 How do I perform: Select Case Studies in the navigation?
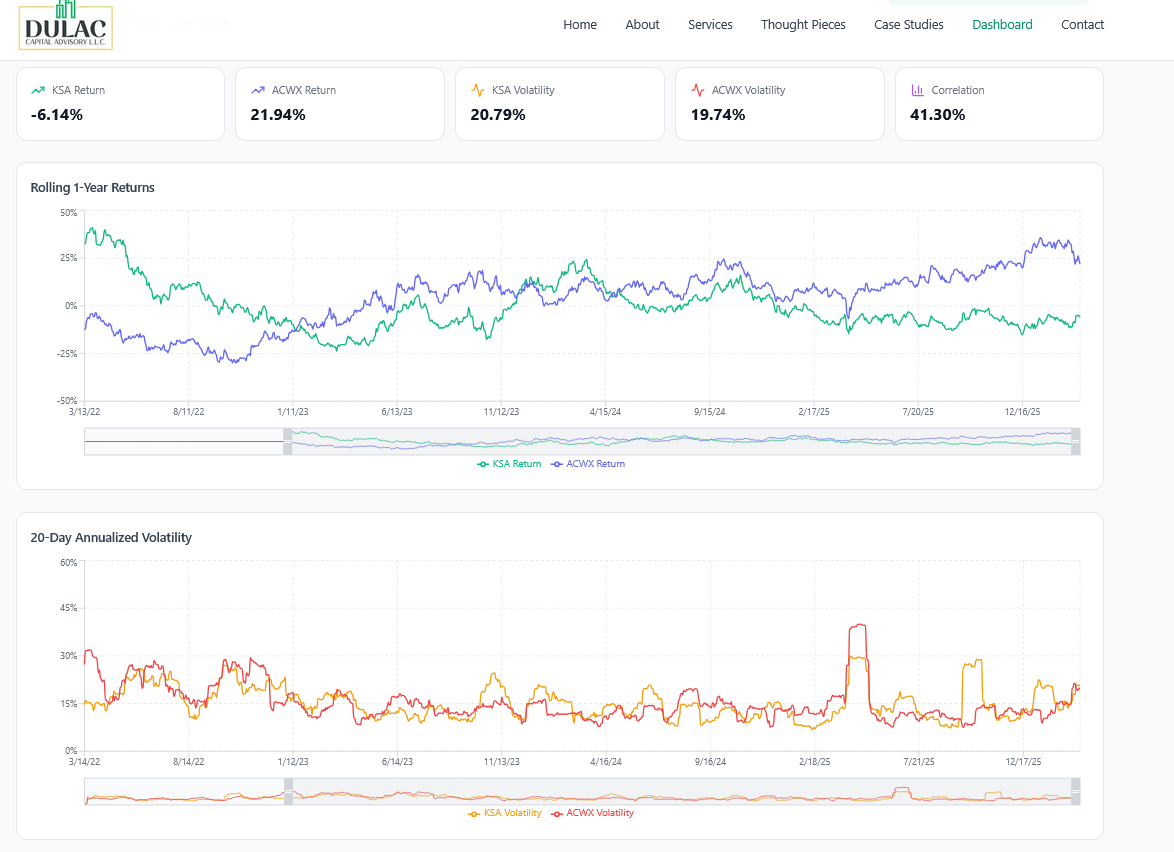(908, 24)
